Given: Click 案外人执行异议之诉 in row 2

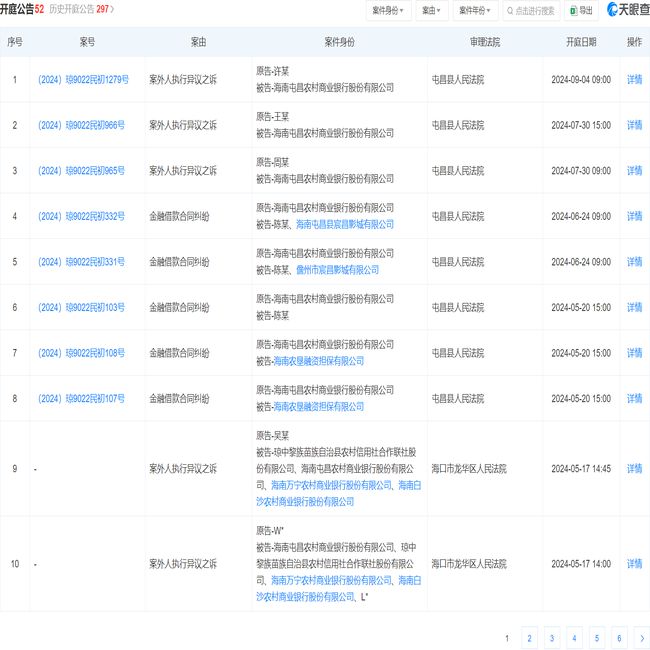Looking at the screenshot, I should [183, 125].
